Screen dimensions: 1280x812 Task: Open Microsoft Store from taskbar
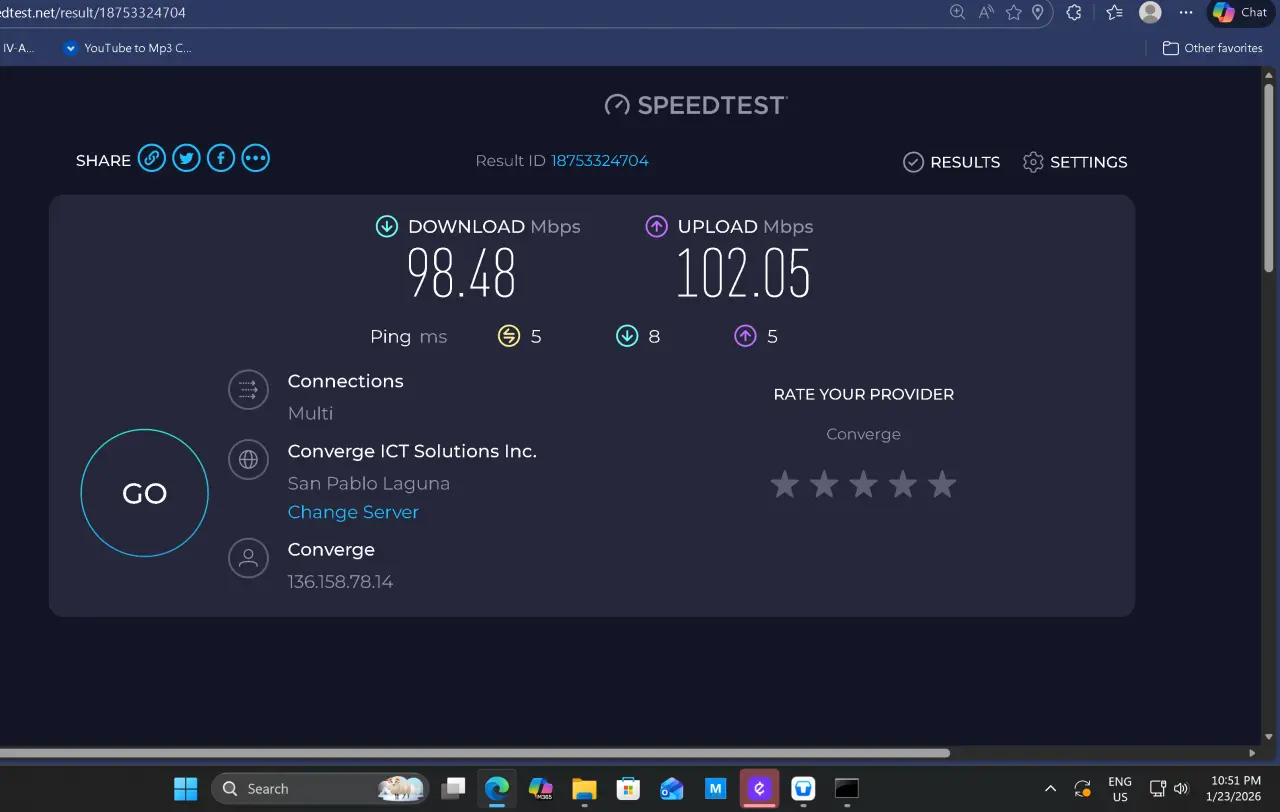pyautogui.click(x=628, y=789)
